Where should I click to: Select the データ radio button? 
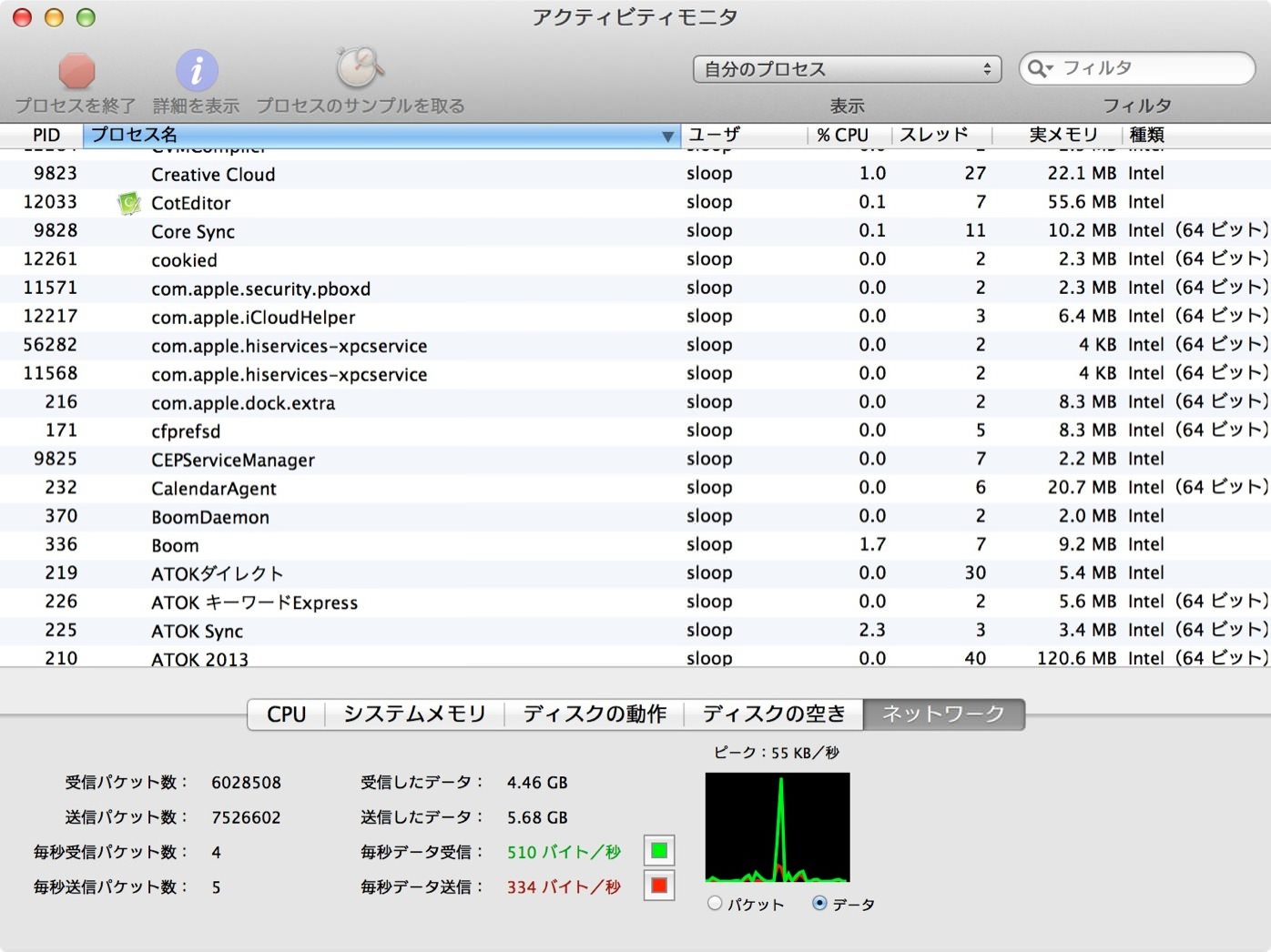point(819,903)
